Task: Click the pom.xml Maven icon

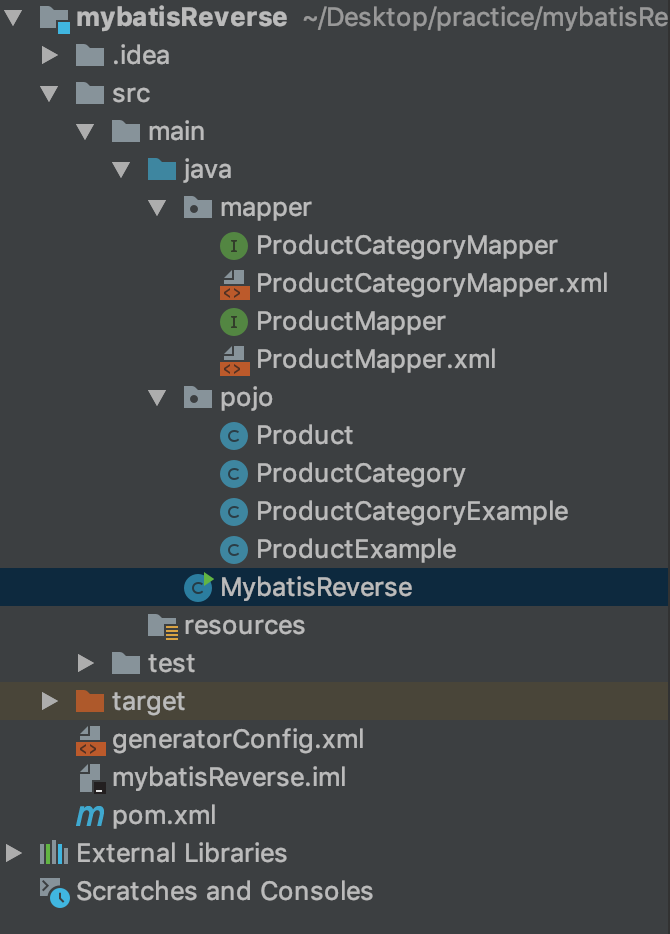Action: click(x=90, y=815)
